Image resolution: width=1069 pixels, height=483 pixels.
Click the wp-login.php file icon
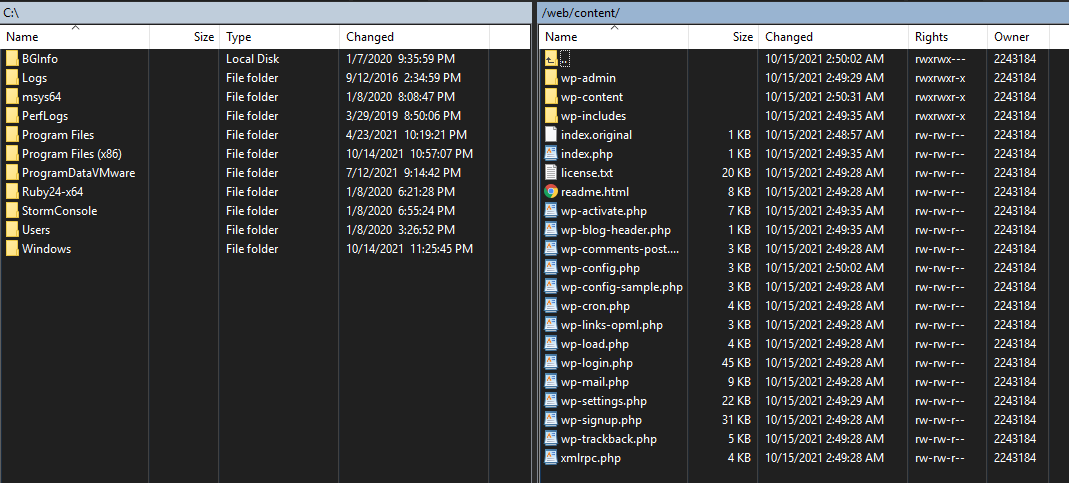tap(551, 363)
